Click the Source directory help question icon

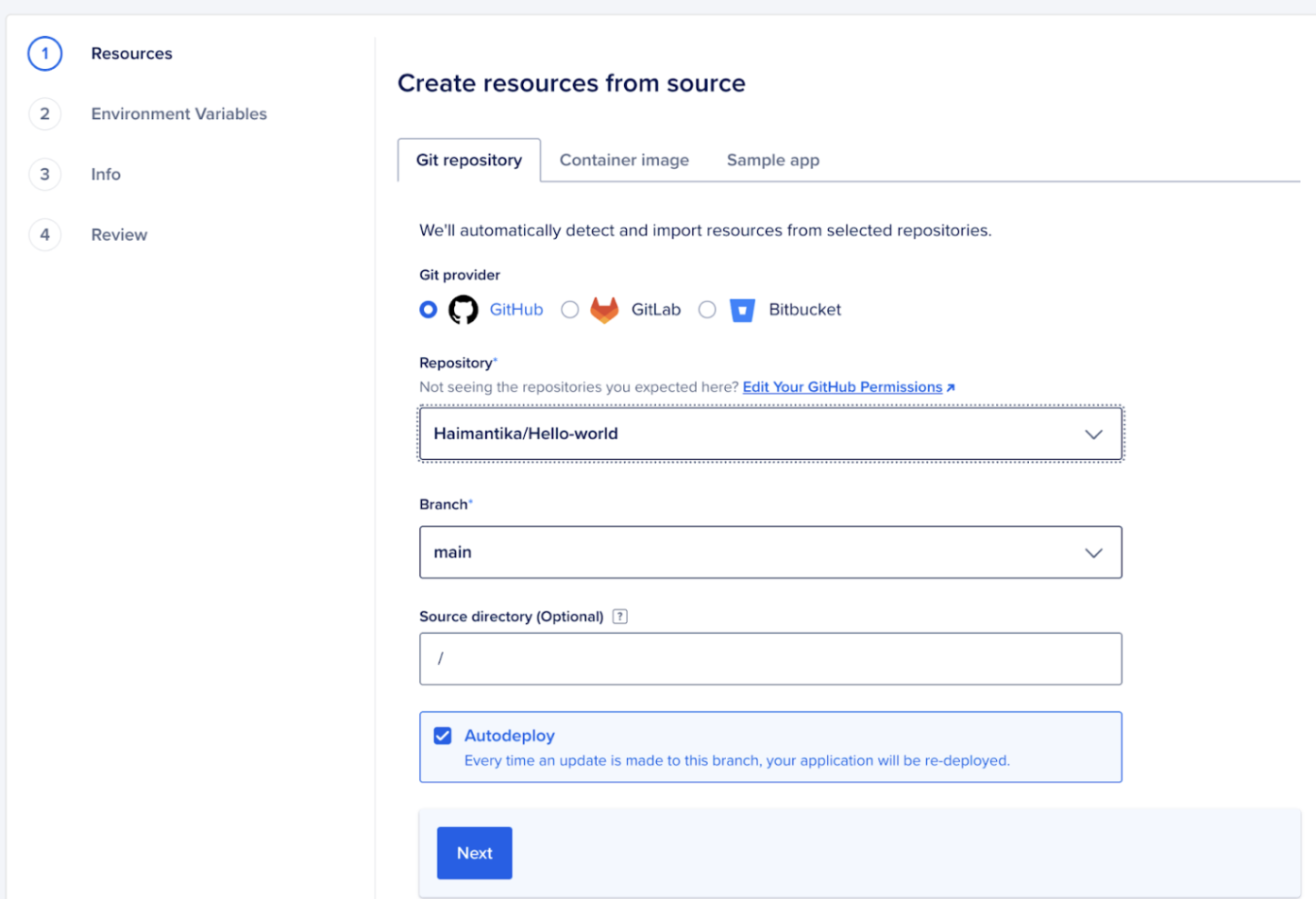620,617
